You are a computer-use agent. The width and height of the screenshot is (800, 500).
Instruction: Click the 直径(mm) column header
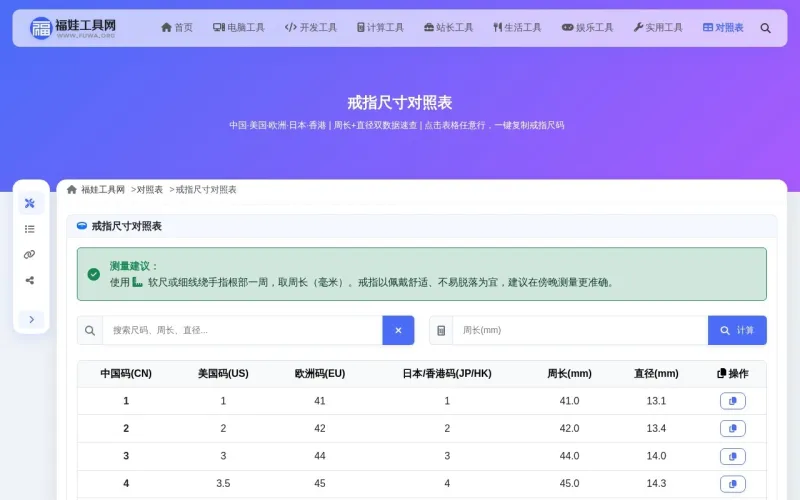(656, 373)
